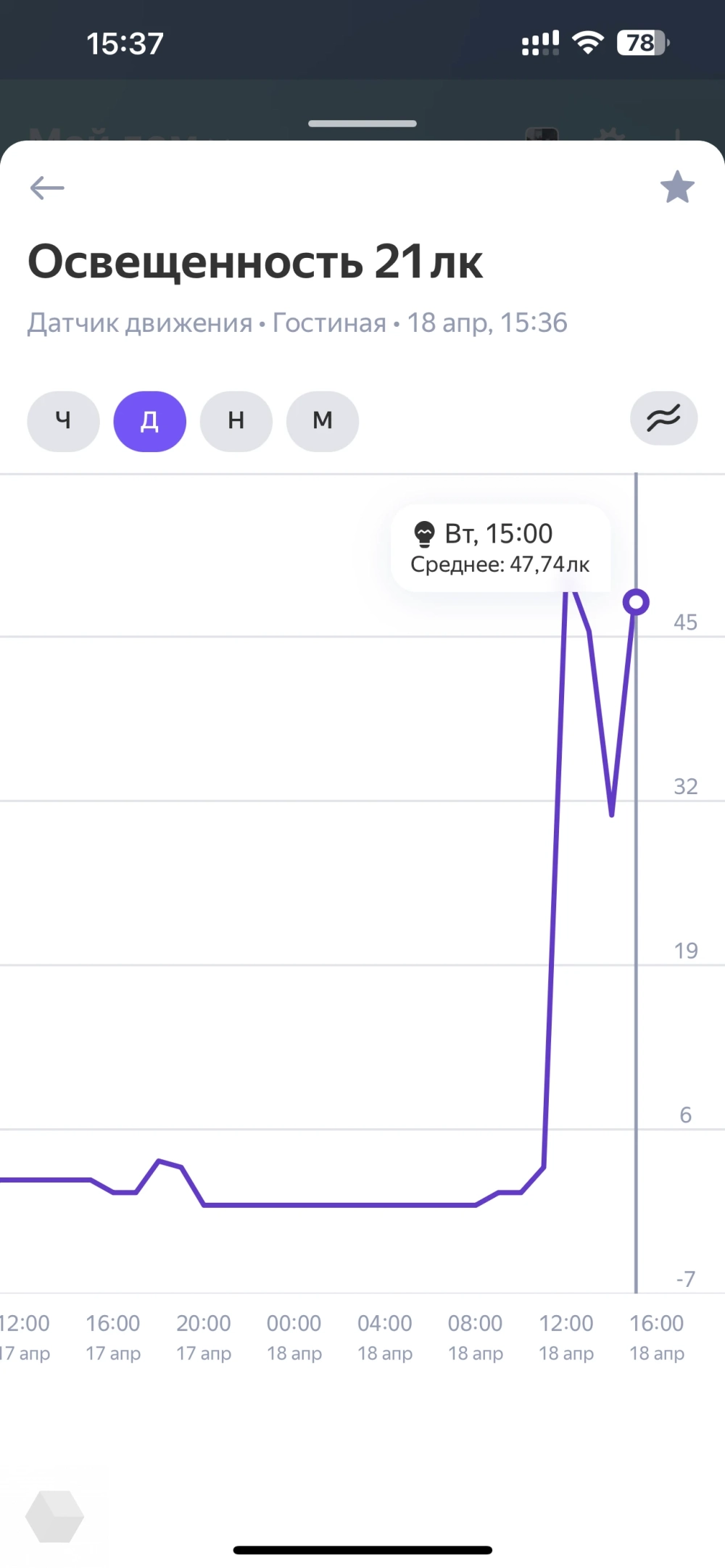Switch to week view tab Н
This screenshot has width=725, height=1568.
[236, 421]
